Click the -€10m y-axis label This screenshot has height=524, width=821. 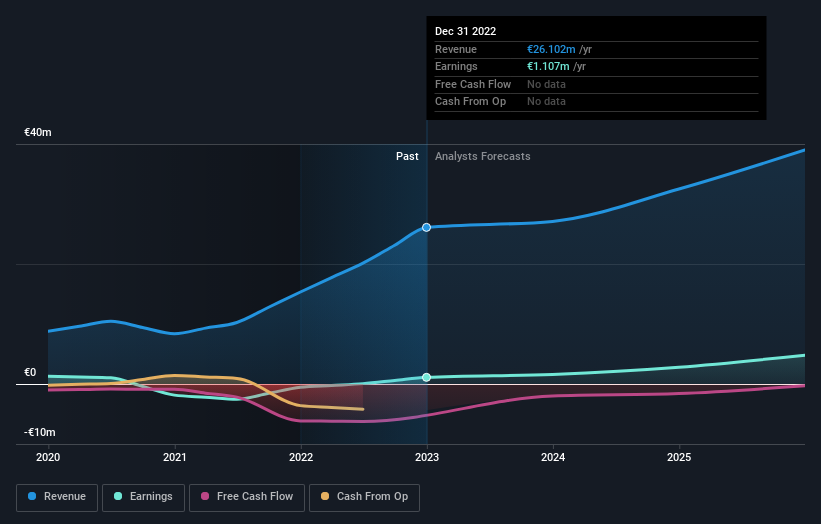click(40, 432)
